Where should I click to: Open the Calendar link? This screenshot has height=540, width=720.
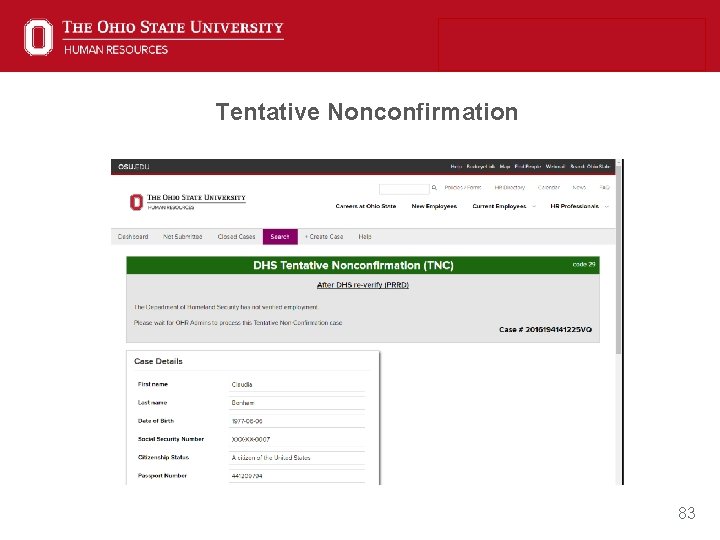coord(549,187)
